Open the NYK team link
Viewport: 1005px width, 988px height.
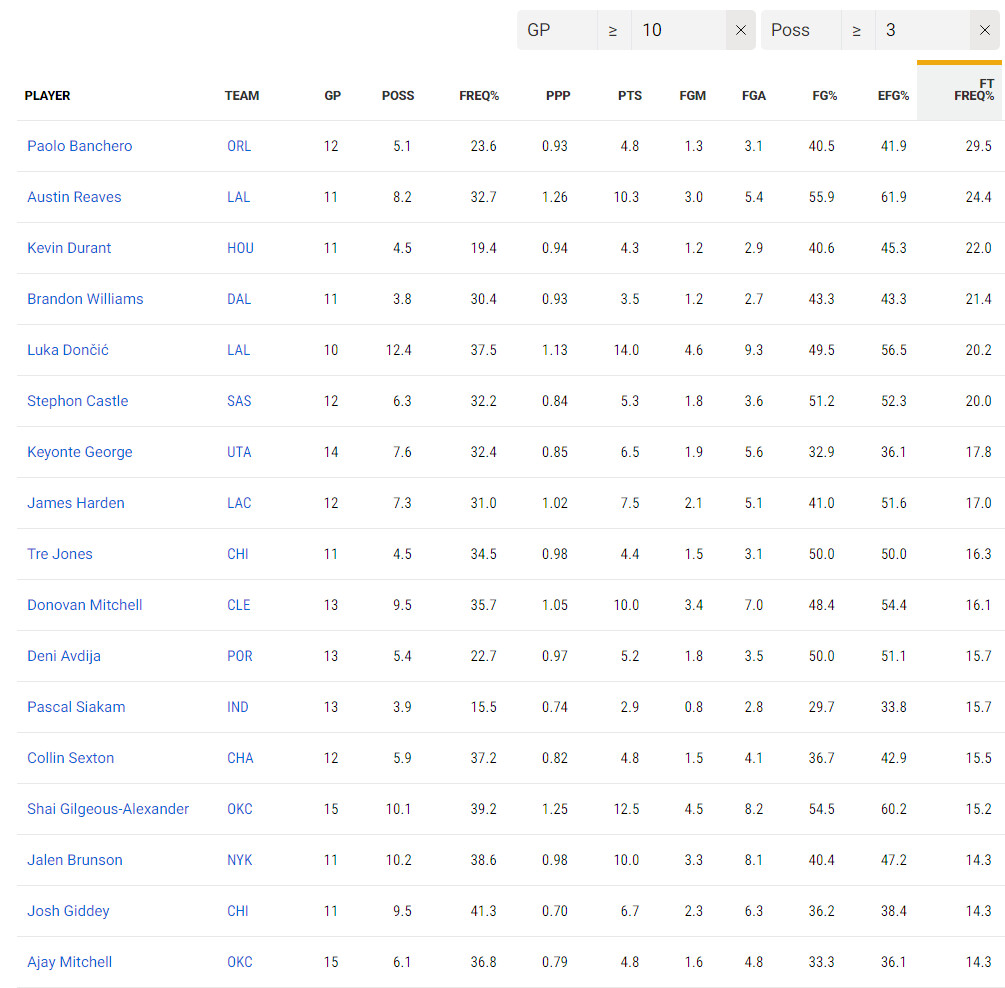pyautogui.click(x=240, y=860)
